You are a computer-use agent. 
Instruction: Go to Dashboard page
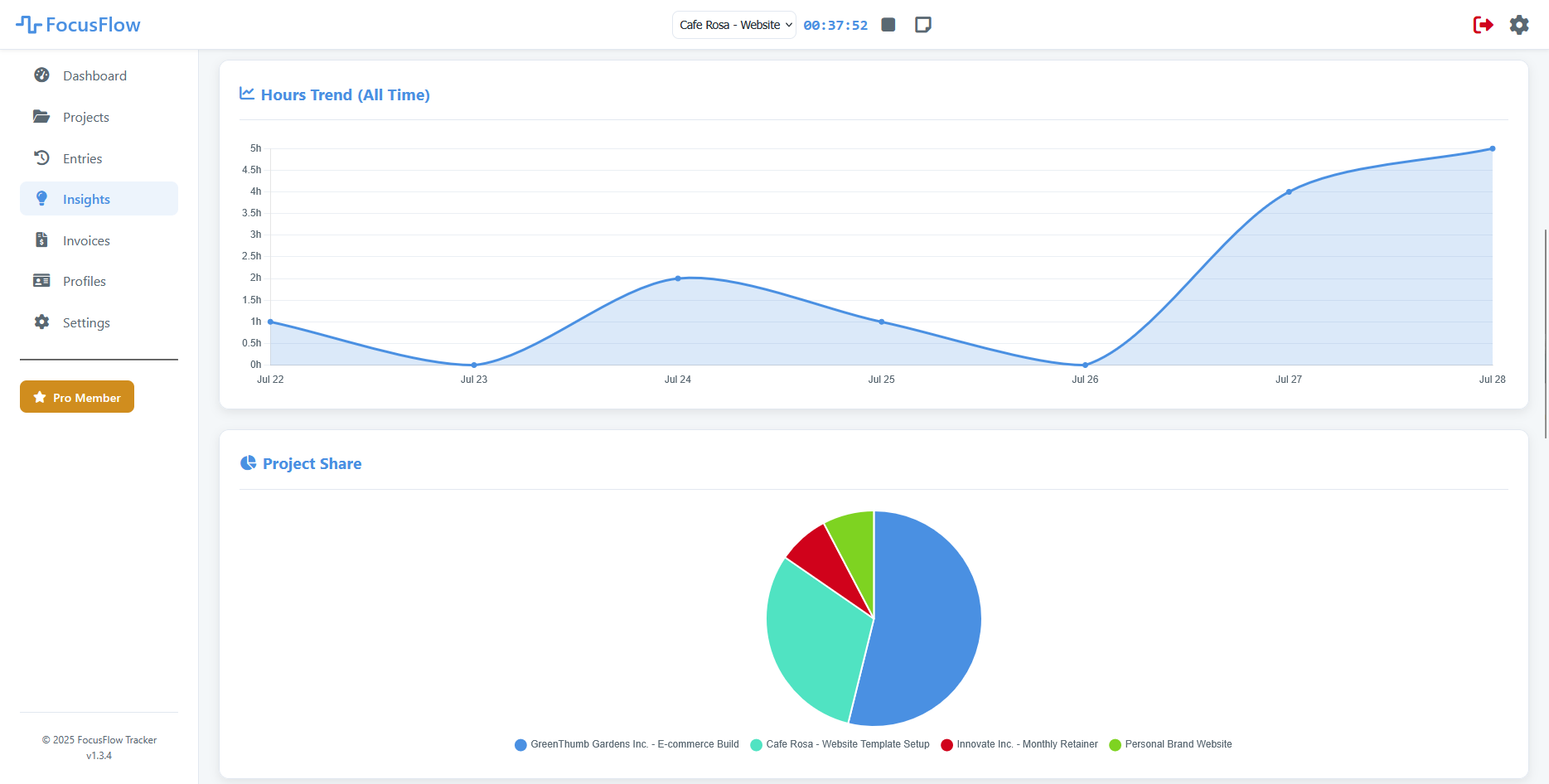click(99, 75)
